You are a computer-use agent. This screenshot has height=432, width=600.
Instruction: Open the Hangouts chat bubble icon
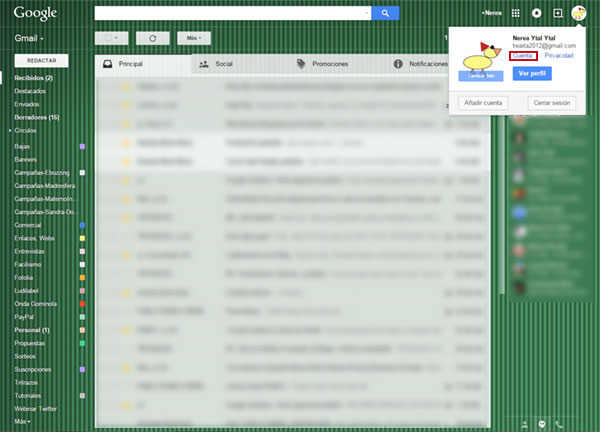[x=542, y=424]
